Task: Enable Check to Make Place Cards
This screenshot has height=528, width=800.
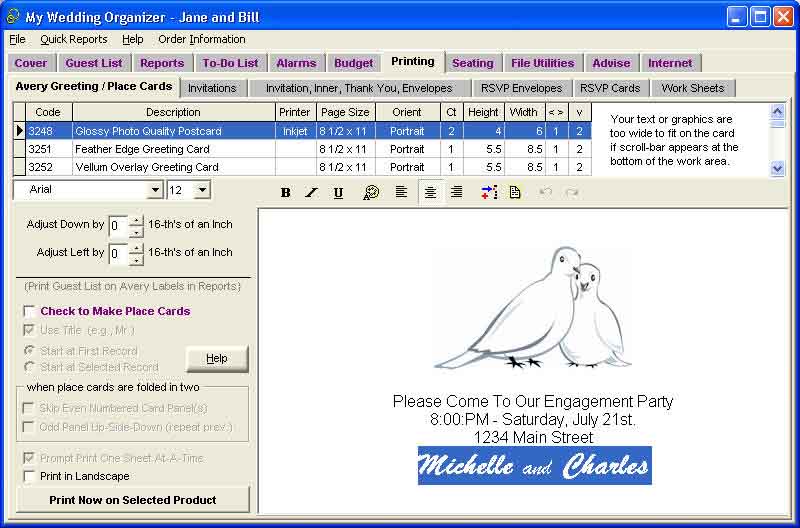Action: click(29, 311)
